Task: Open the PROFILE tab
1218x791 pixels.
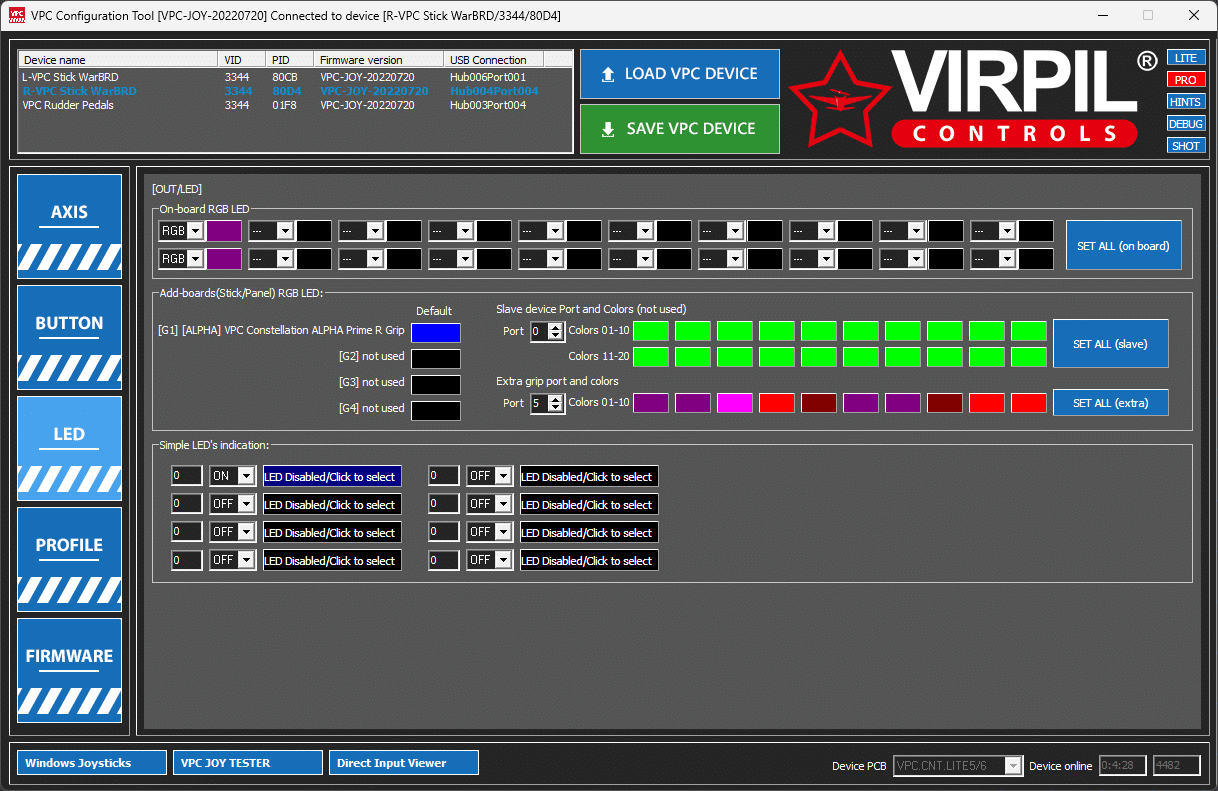Action: [x=69, y=559]
